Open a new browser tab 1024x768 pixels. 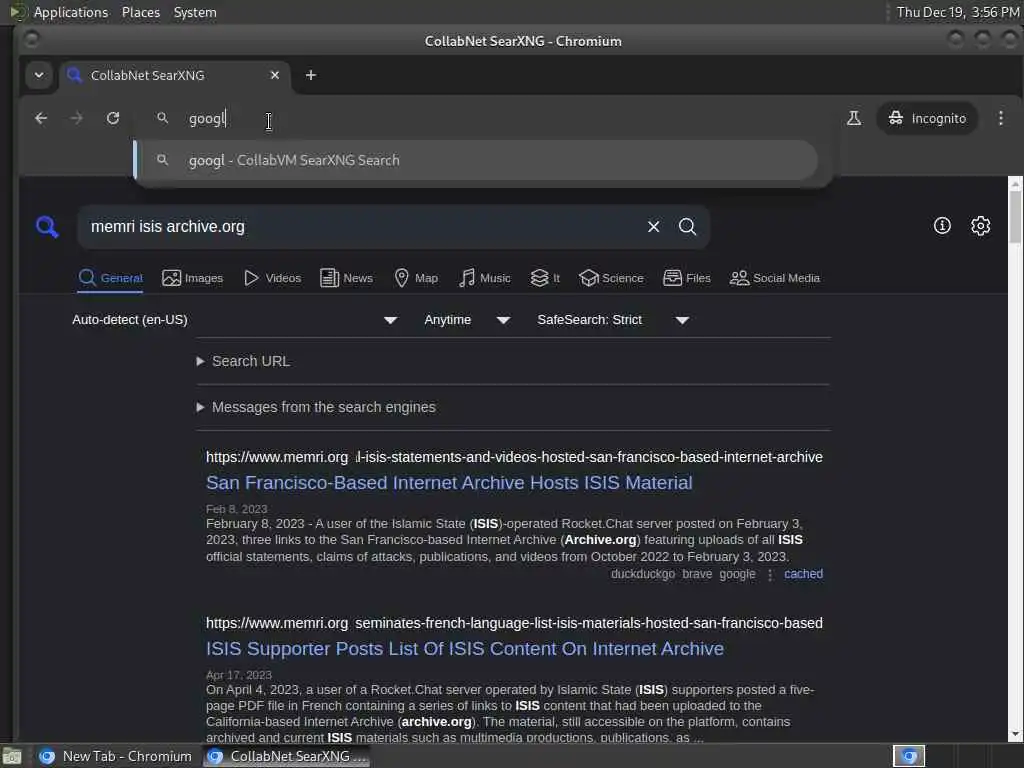(x=311, y=75)
